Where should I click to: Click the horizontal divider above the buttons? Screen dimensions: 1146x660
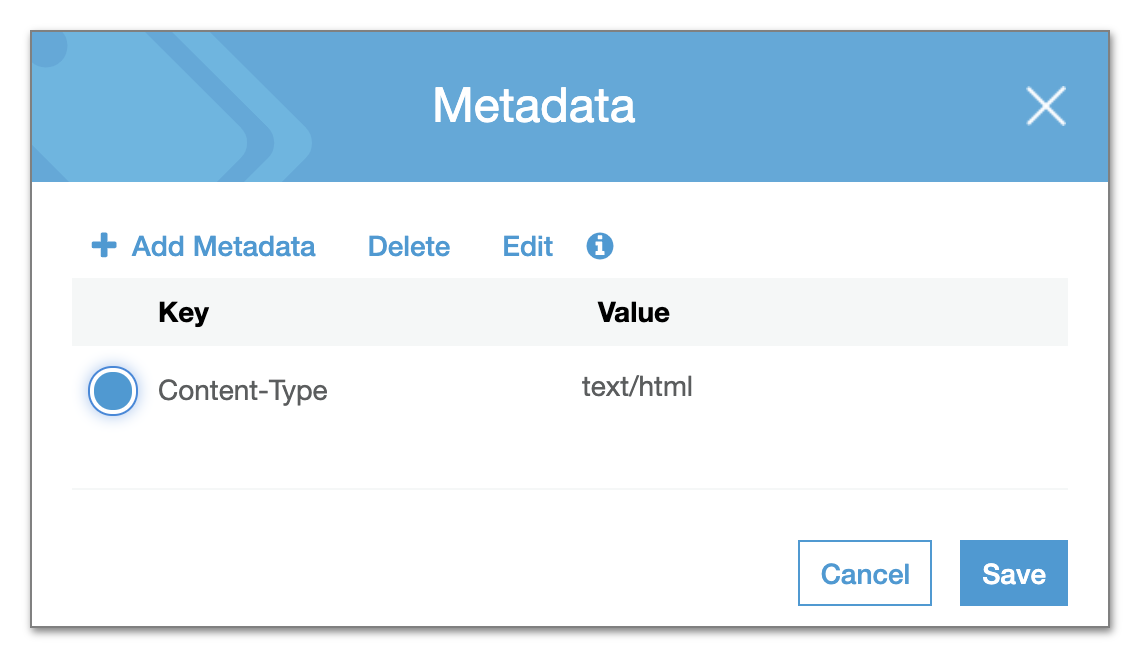tap(570, 489)
